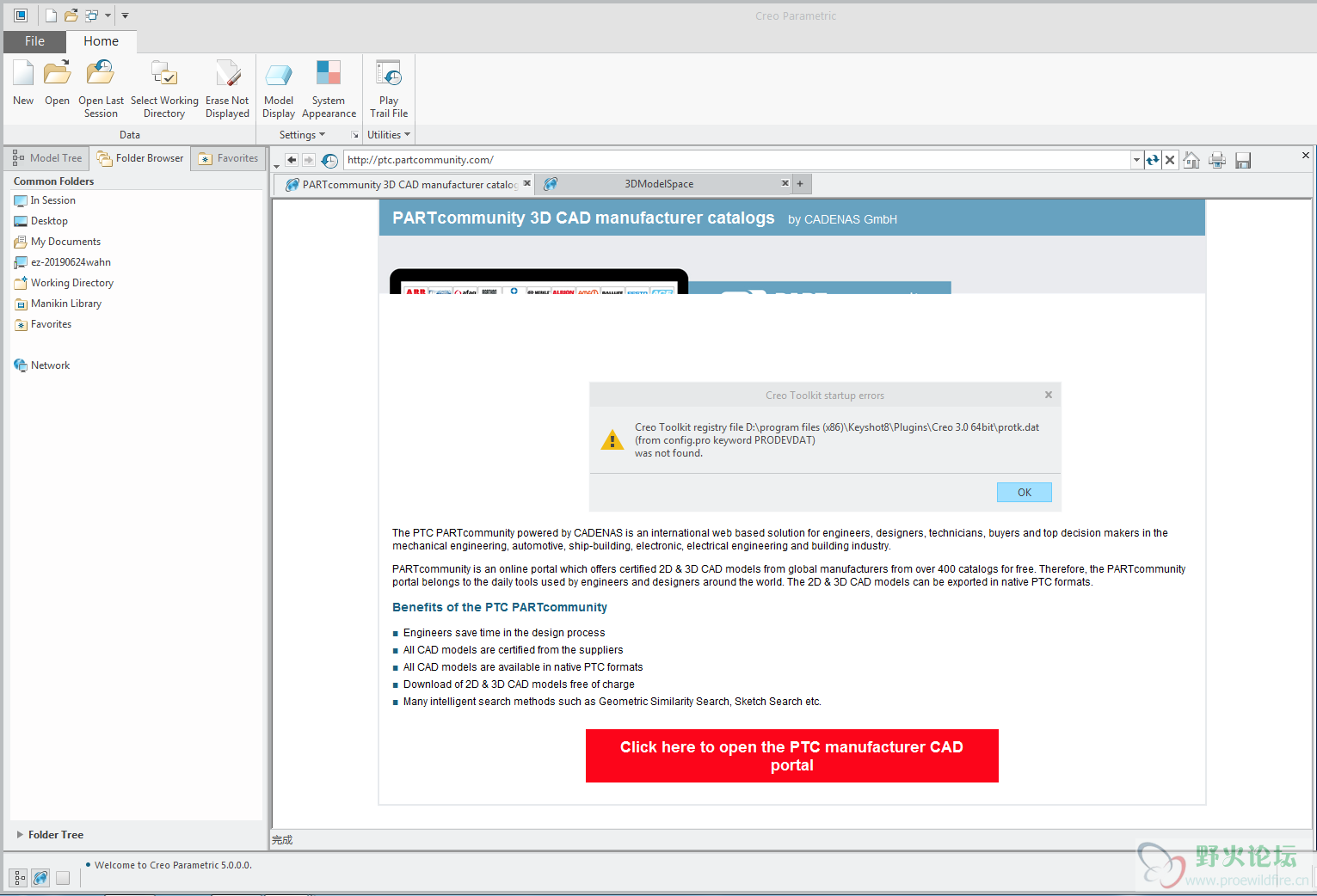Switch to the Home ribbon tab
The image size is (1317, 896).
click(x=102, y=41)
